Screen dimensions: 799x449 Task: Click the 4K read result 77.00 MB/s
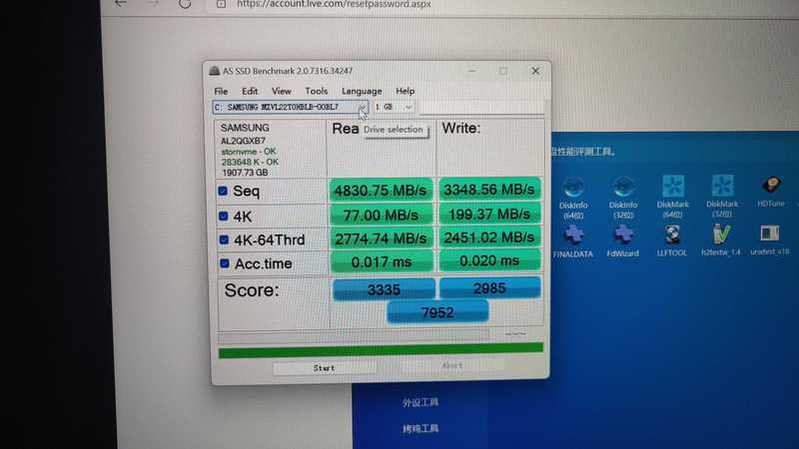381,215
